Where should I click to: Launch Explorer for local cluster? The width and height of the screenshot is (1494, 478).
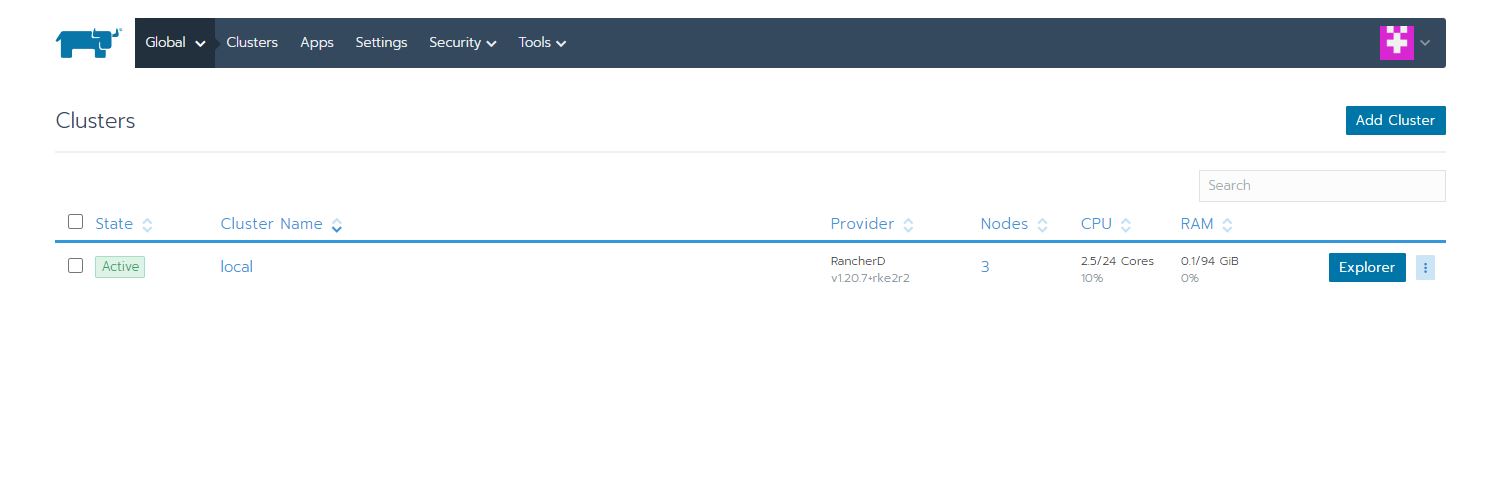(1367, 267)
